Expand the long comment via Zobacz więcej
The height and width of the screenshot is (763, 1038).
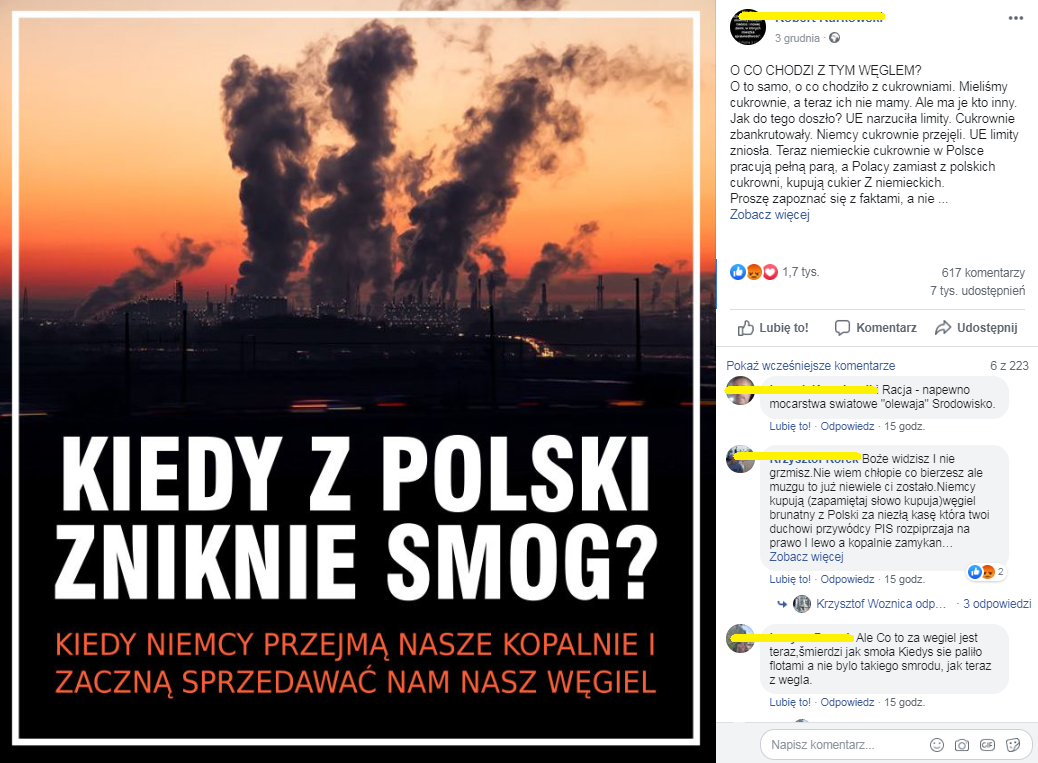806,557
